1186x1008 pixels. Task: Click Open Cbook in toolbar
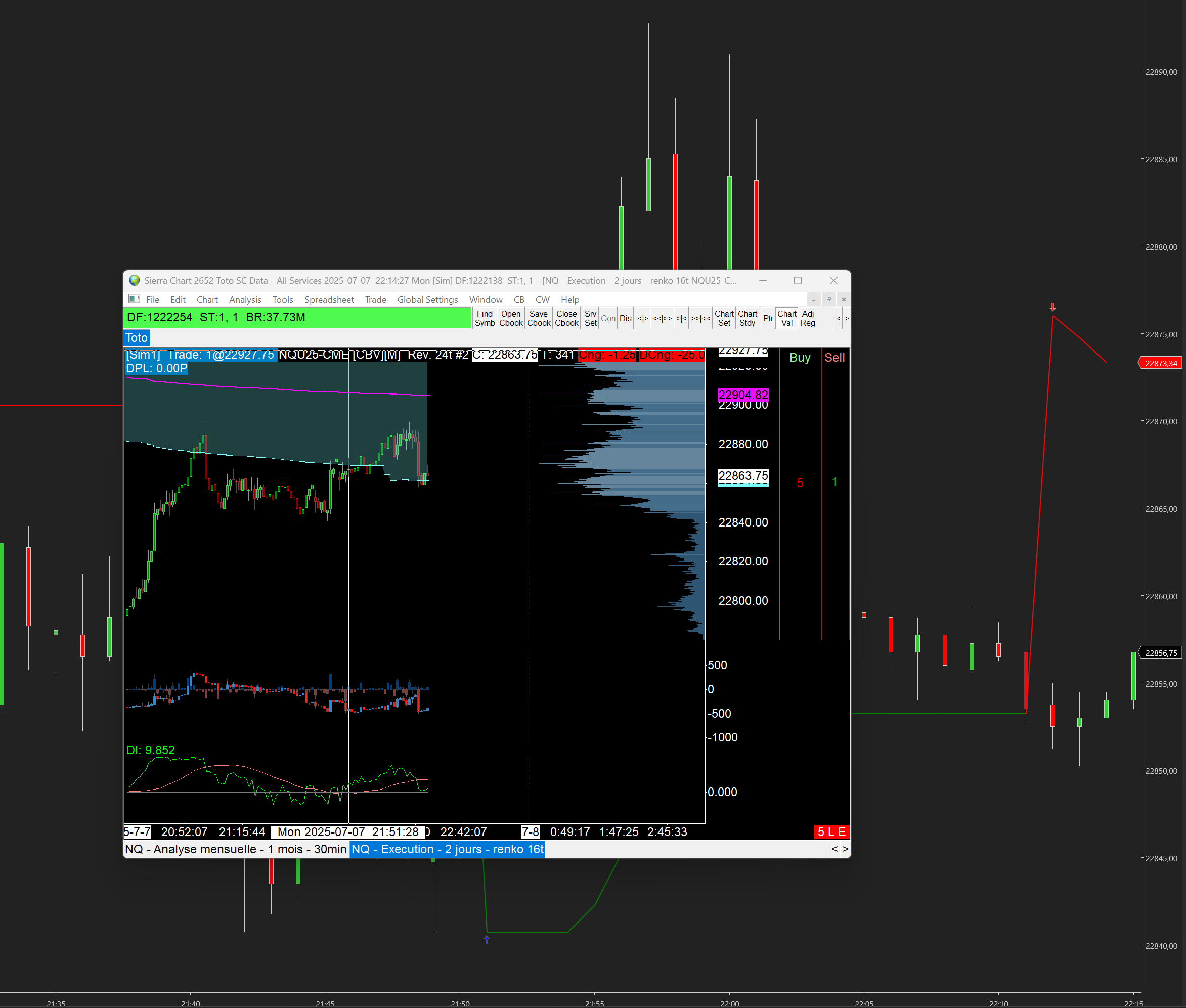pyautogui.click(x=511, y=318)
